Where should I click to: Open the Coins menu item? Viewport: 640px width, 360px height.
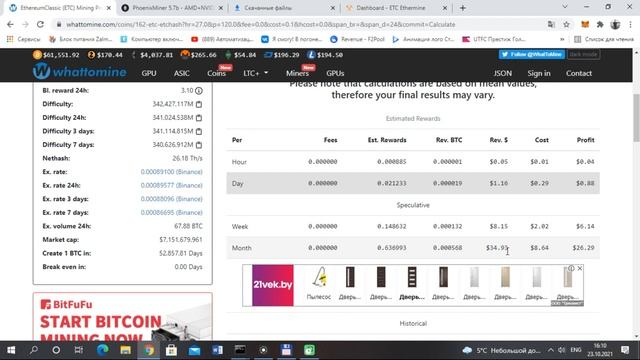coord(216,73)
